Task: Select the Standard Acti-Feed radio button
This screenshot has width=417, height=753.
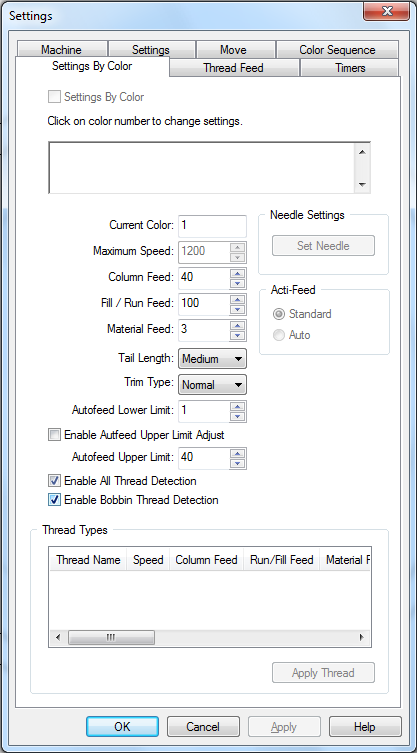Action: (x=279, y=314)
